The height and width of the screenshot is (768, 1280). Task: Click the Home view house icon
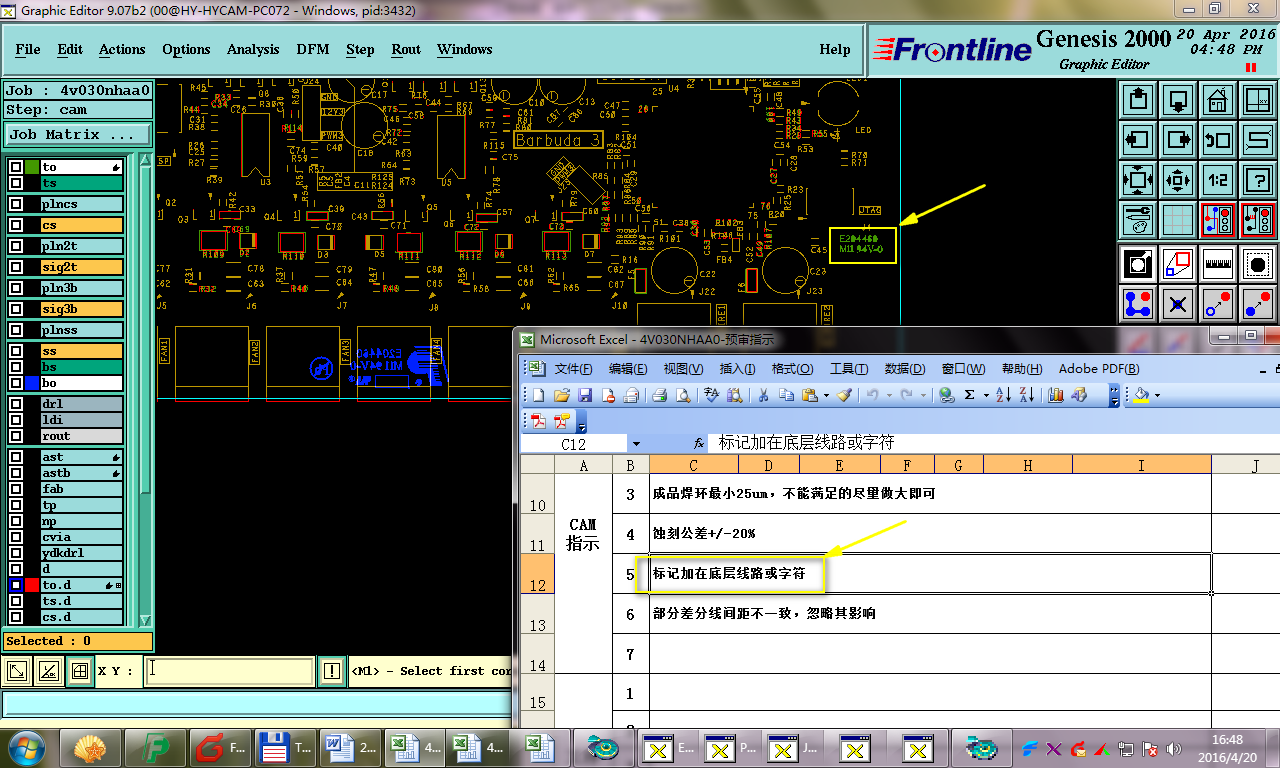[x=1217, y=100]
